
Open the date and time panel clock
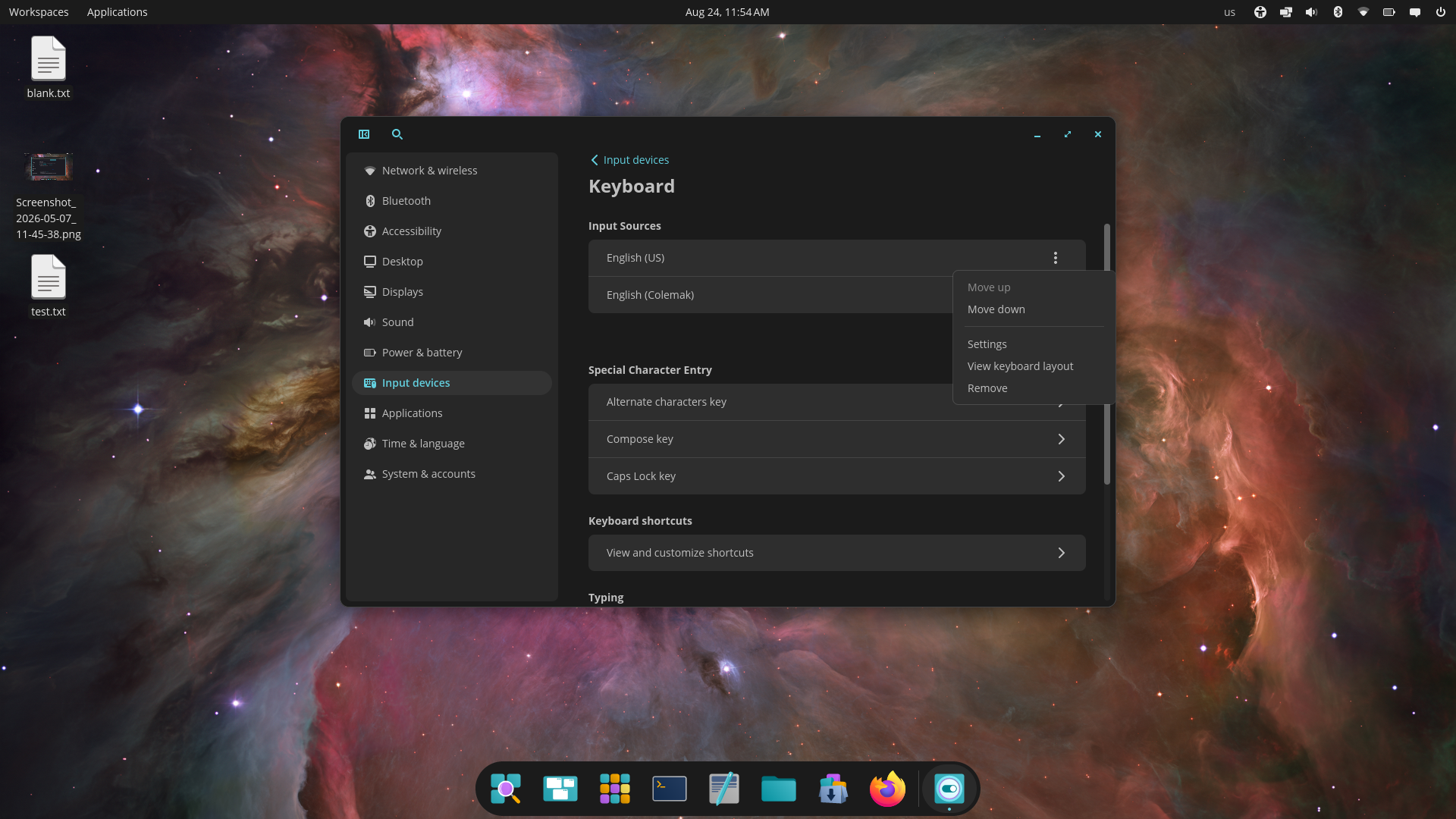(727, 12)
